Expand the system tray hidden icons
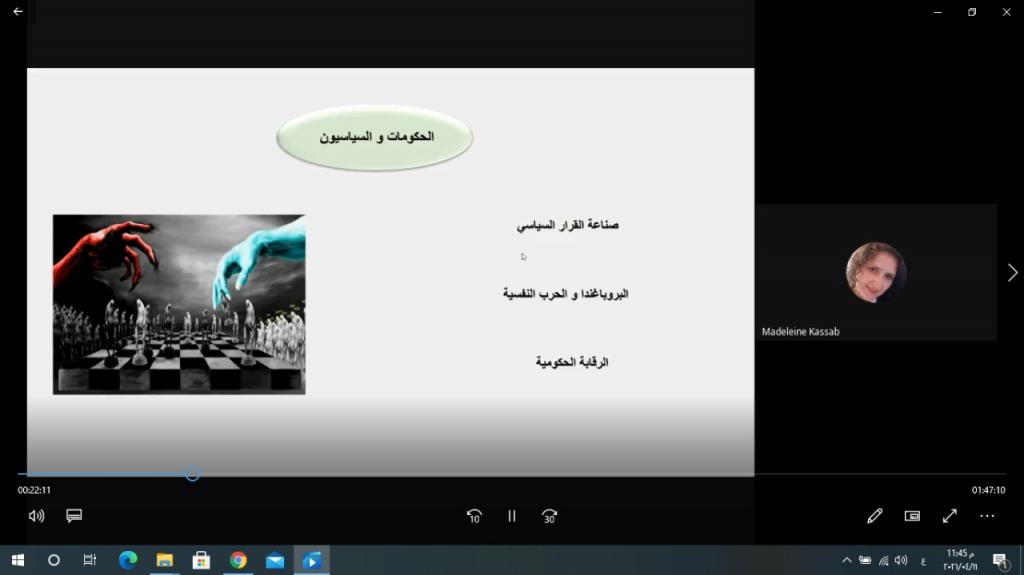The height and width of the screenshot is (575, 1024). pos(847,560)
